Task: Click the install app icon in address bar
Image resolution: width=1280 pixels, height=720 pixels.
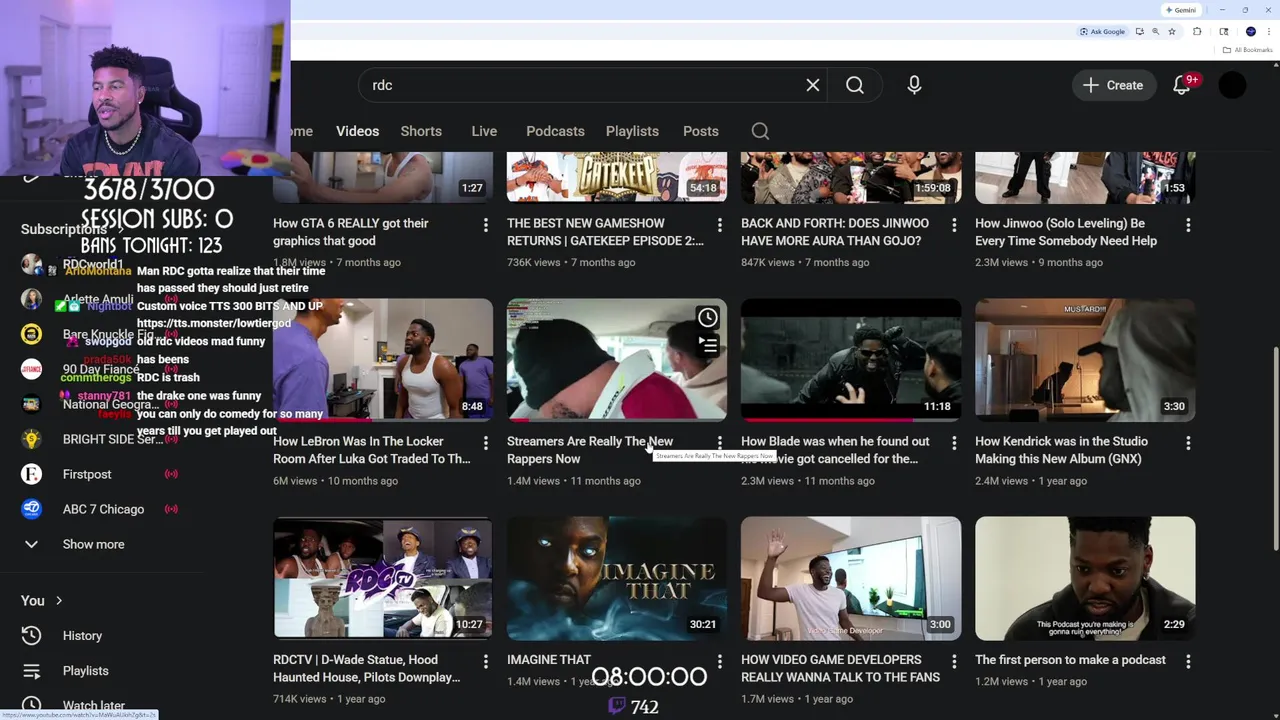Action: click(1139, 31)
